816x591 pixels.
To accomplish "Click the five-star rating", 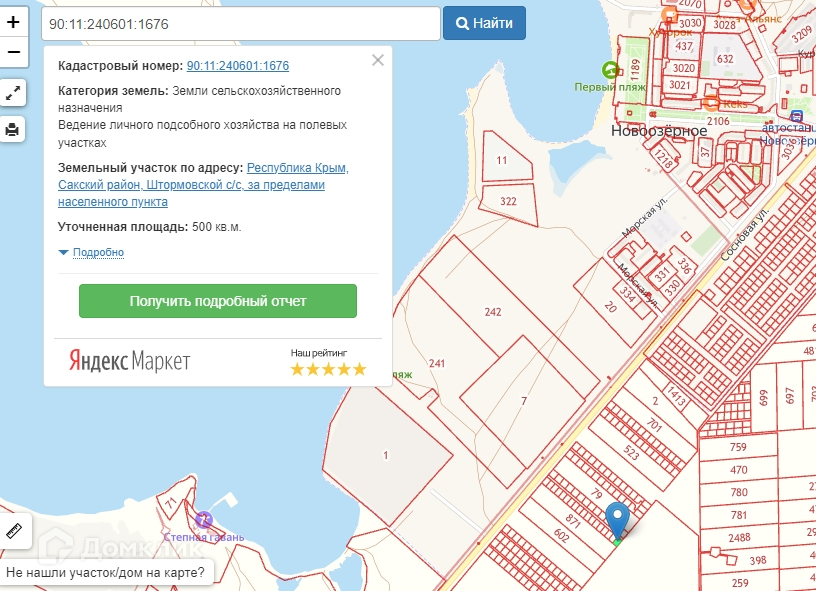I will coord(328,369).
